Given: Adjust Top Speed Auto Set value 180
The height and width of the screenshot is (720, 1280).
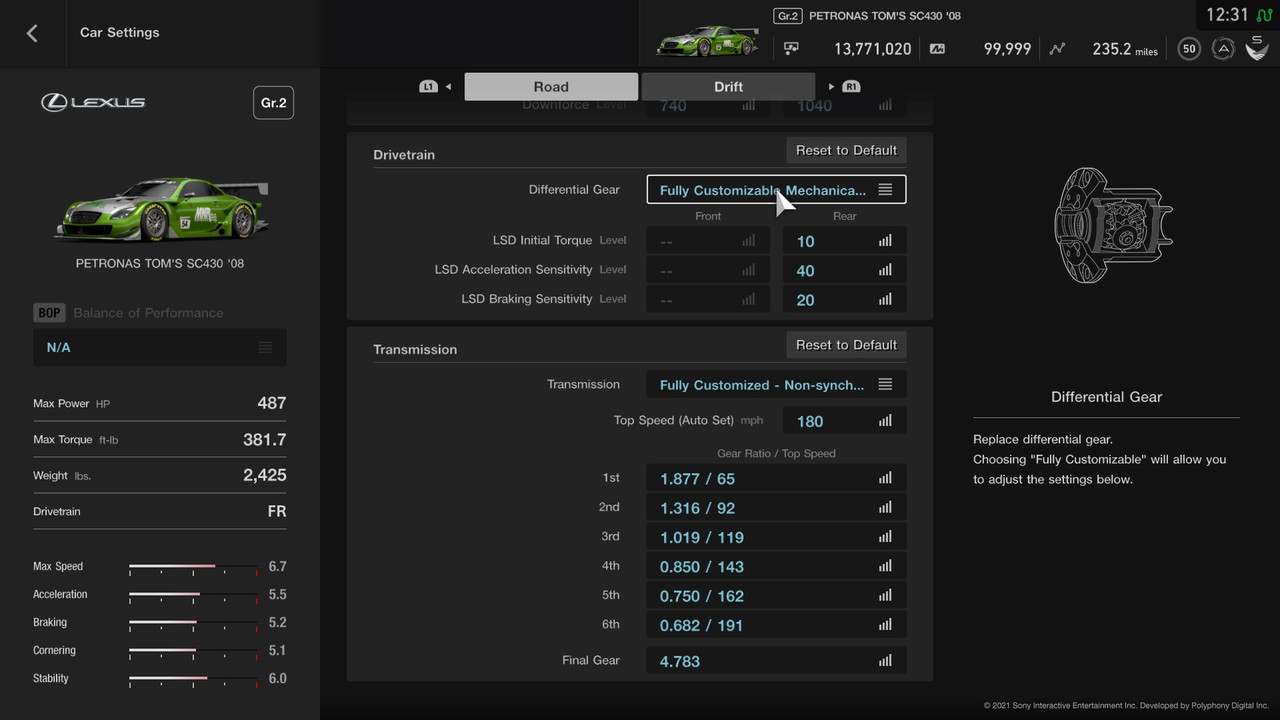Looking at the screenshot, I should 845,421.
